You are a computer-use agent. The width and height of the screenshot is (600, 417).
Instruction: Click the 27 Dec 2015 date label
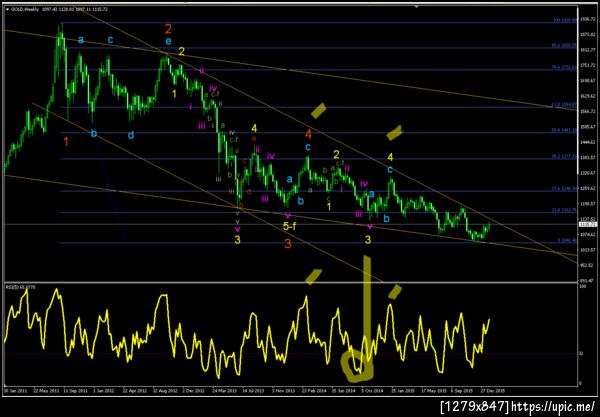pos(493,391)
